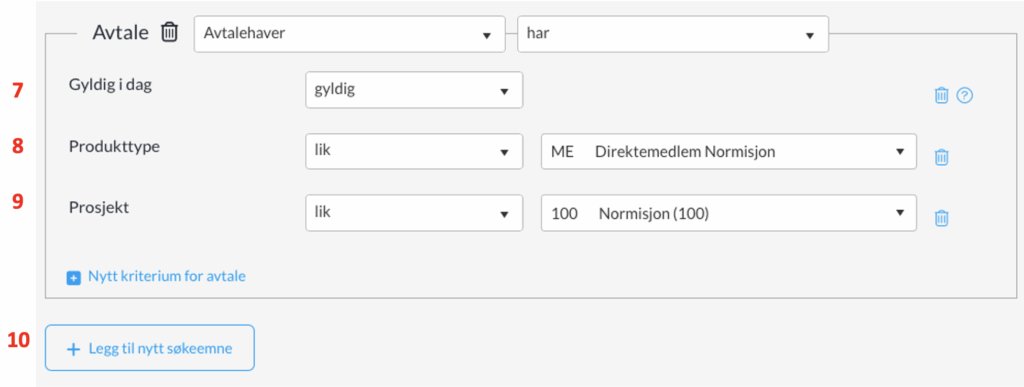Remove the Prosjekt criterion
Viewport: 1024px width, 387px height.
[941, 218]
